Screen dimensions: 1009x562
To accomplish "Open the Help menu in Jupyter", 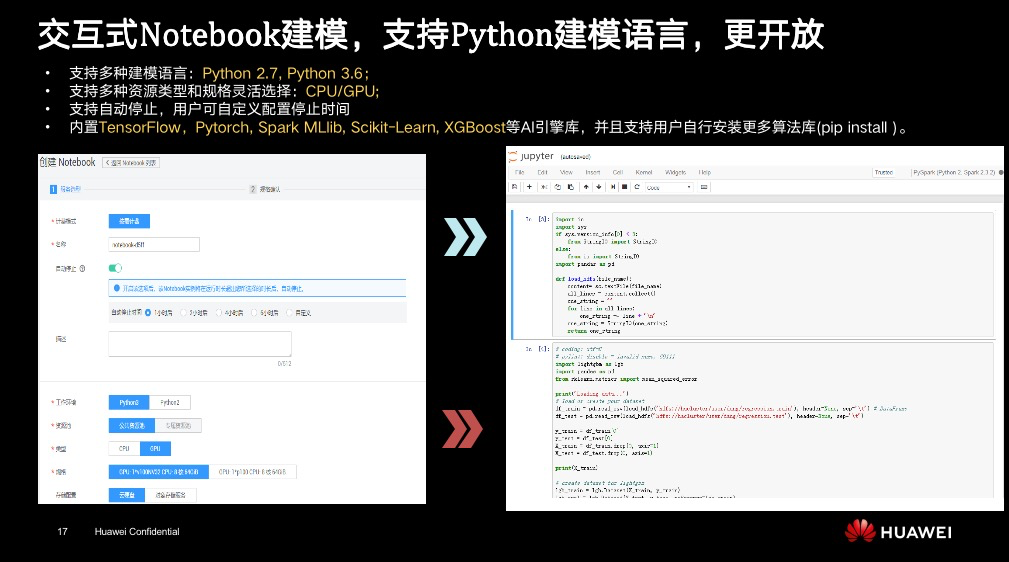I will 705,172.
